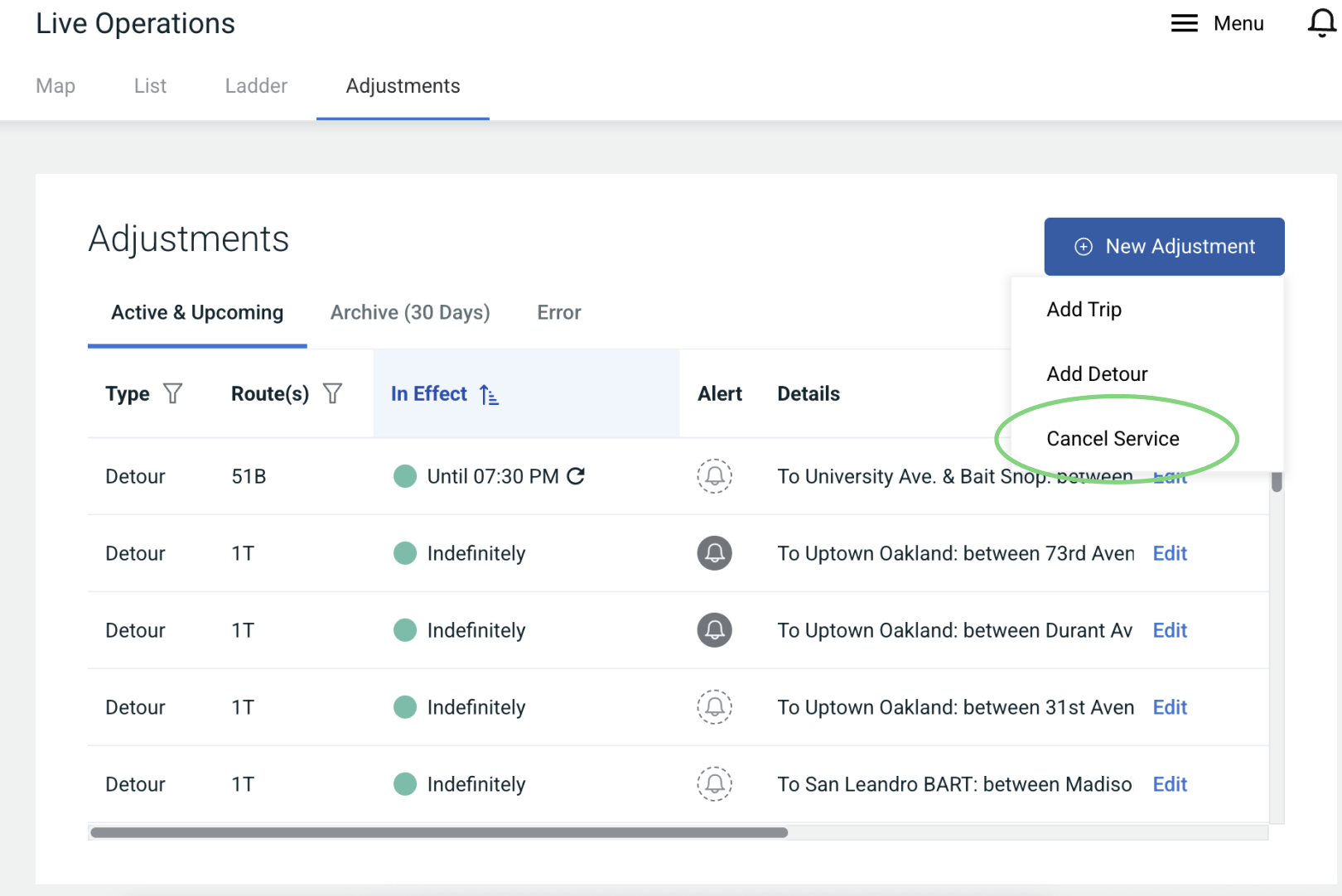
Task: Click the horizontal table scrollbar
Action: pyautogui.click(x=439, y=832)
